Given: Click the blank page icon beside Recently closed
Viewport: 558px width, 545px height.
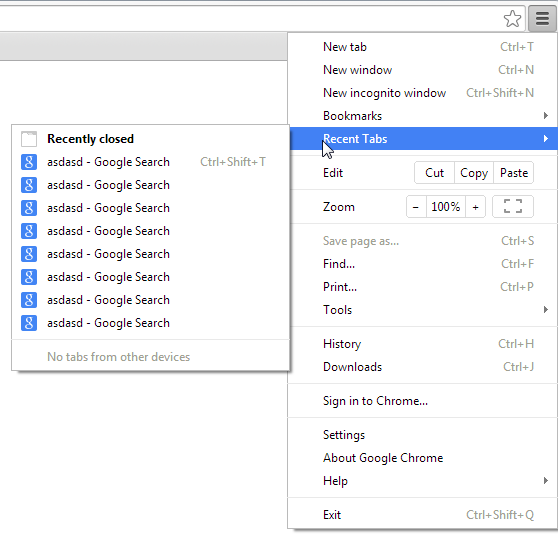Looking at the screenshot, I should click(x=29, y=139).
